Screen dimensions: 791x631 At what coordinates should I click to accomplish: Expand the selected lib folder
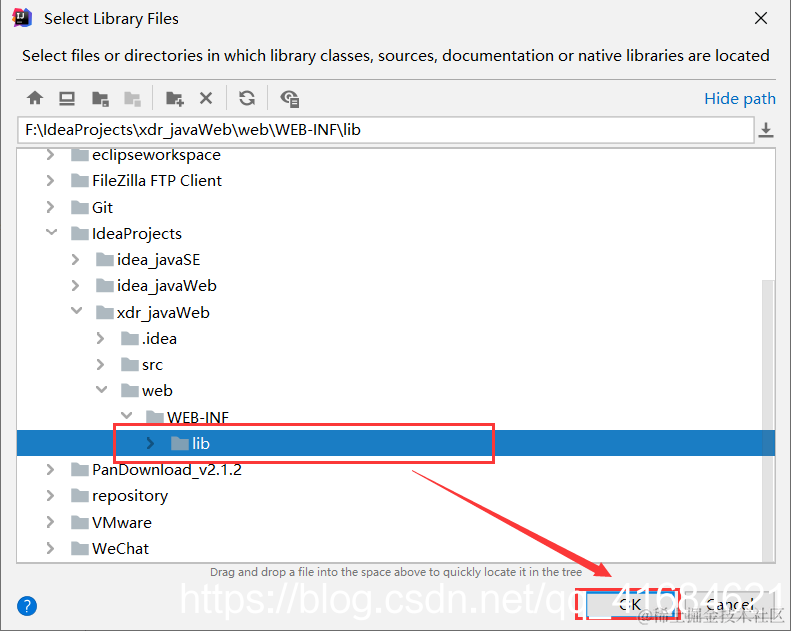coord(150,443)
